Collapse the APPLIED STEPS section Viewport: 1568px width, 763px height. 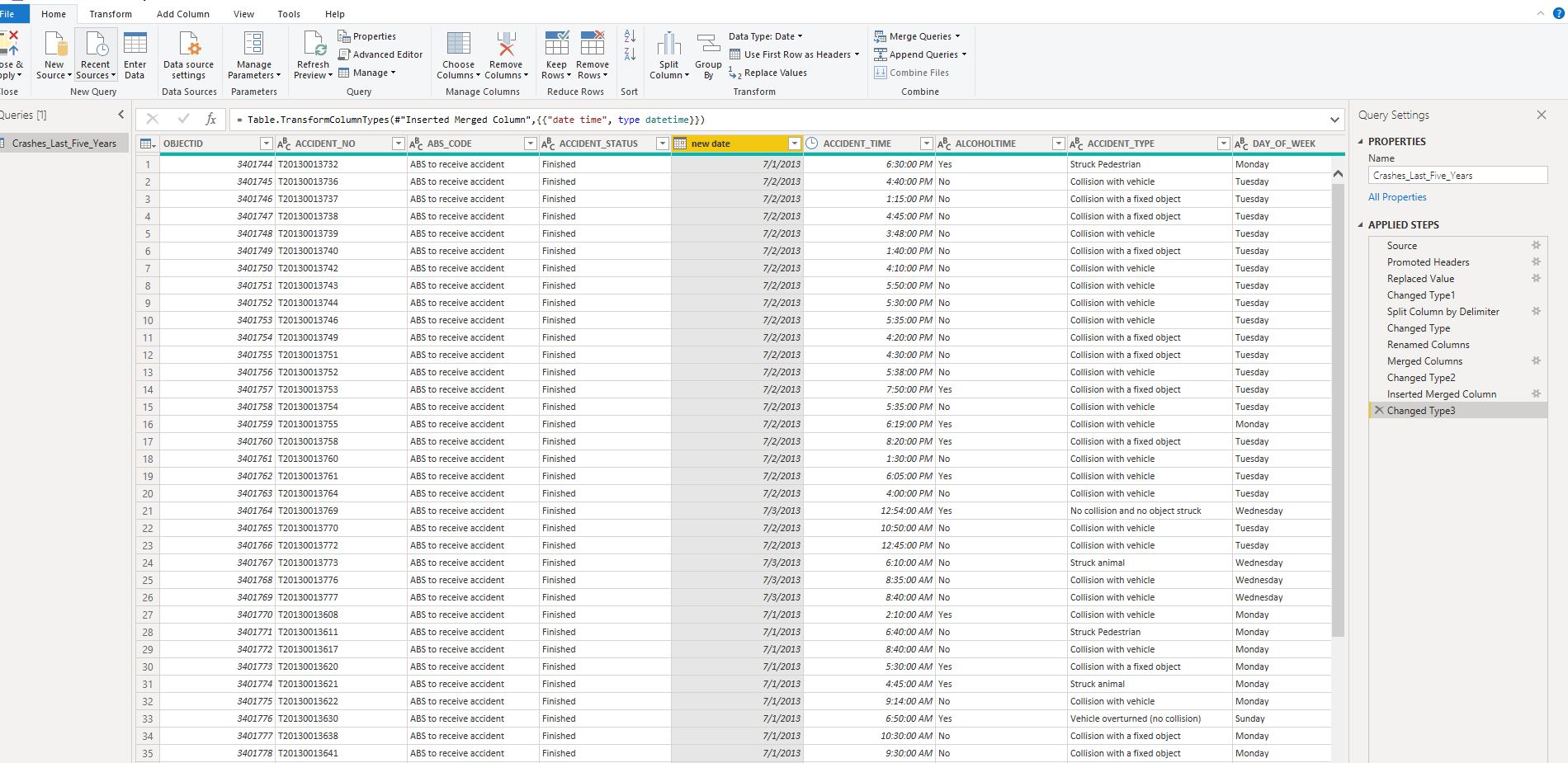(1361, 224)
